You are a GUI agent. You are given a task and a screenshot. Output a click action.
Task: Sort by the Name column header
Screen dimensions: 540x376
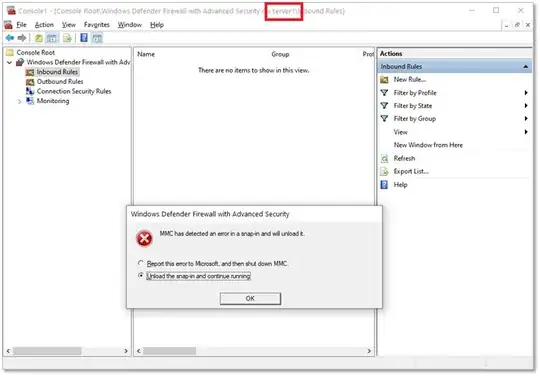(146, 54)
